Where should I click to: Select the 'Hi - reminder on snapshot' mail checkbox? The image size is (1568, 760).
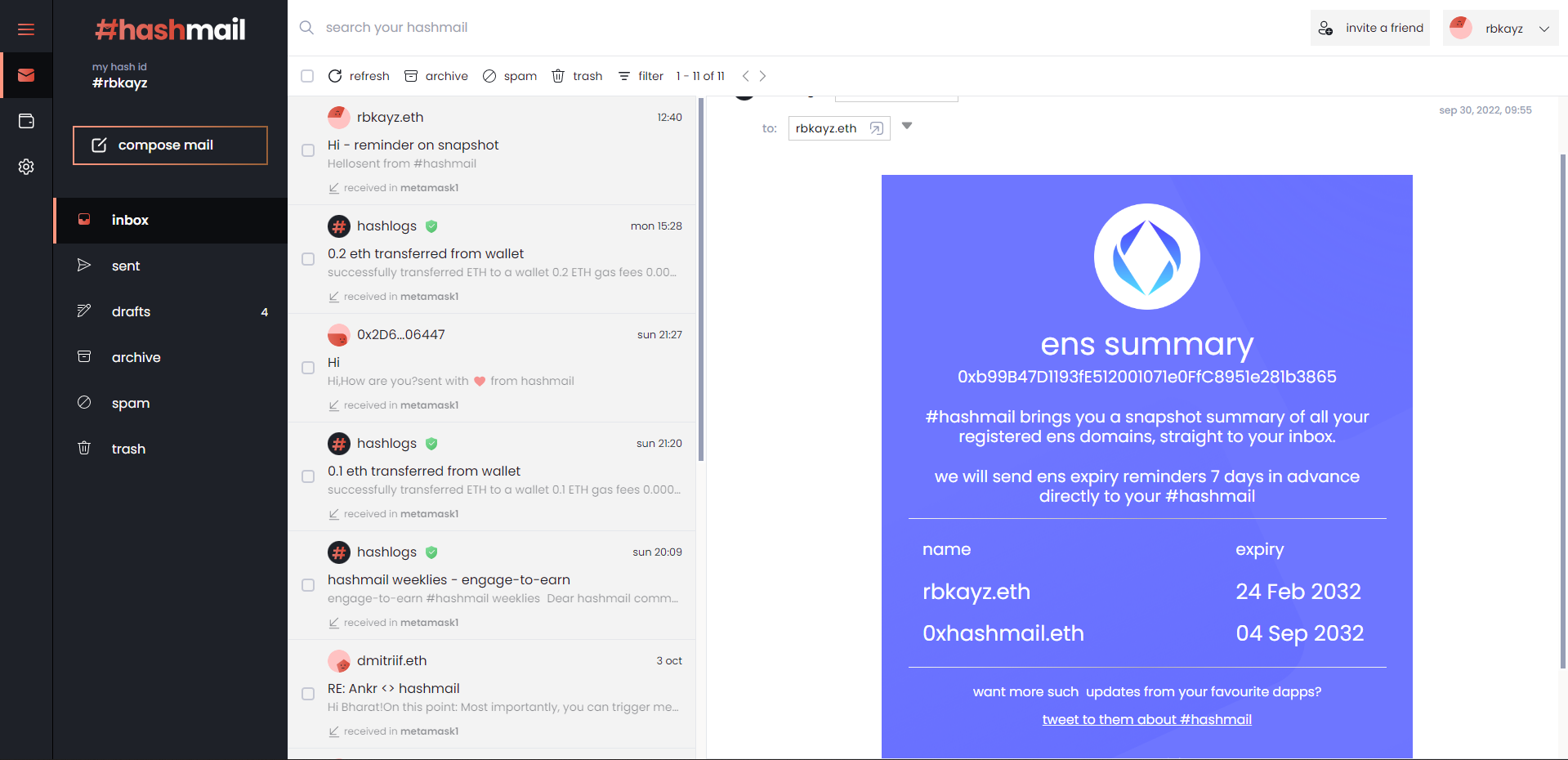308,150
